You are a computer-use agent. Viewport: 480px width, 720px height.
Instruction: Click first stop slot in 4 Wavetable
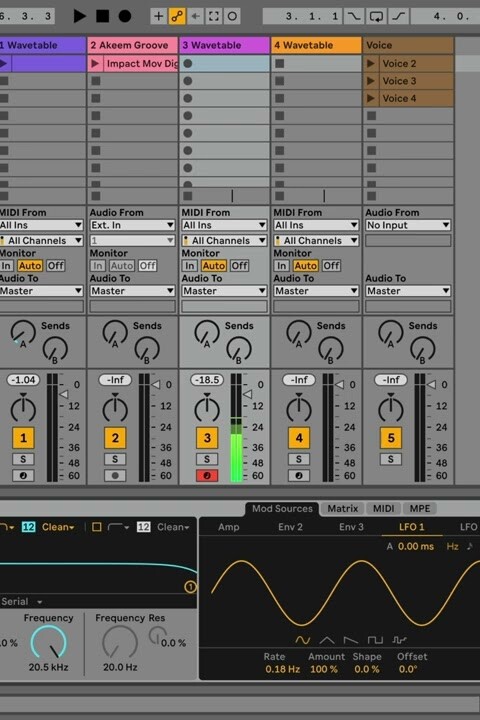point(279,63)
